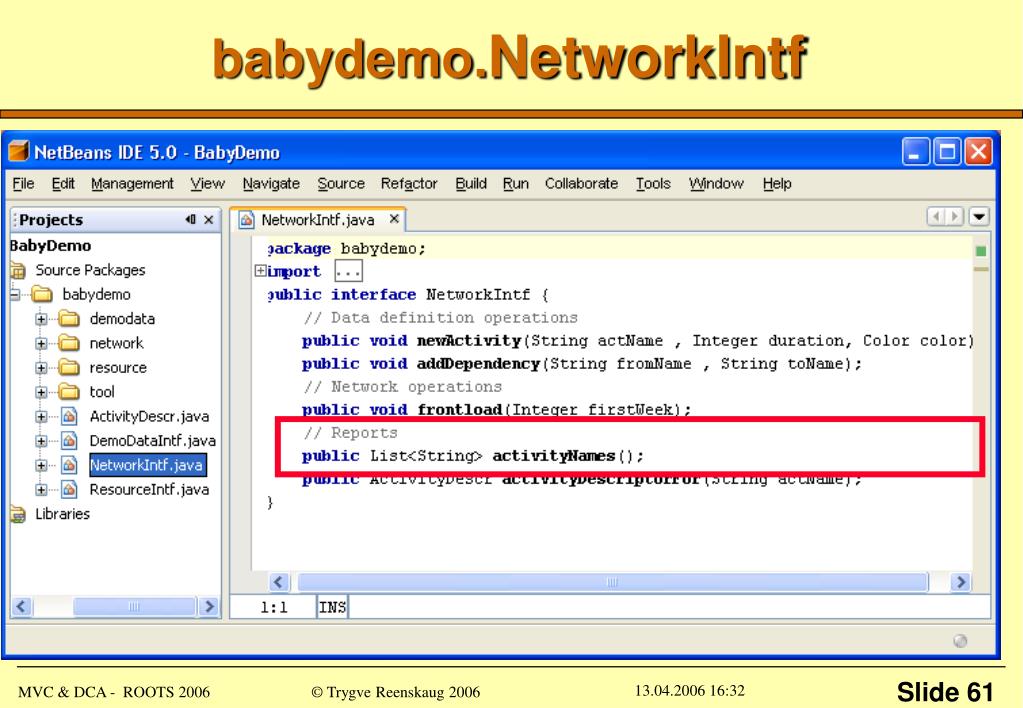The height and width of the screenshot is (708, 1023).
Task: Select ResourceIntf.java in the tree
Action: [149, 489]
